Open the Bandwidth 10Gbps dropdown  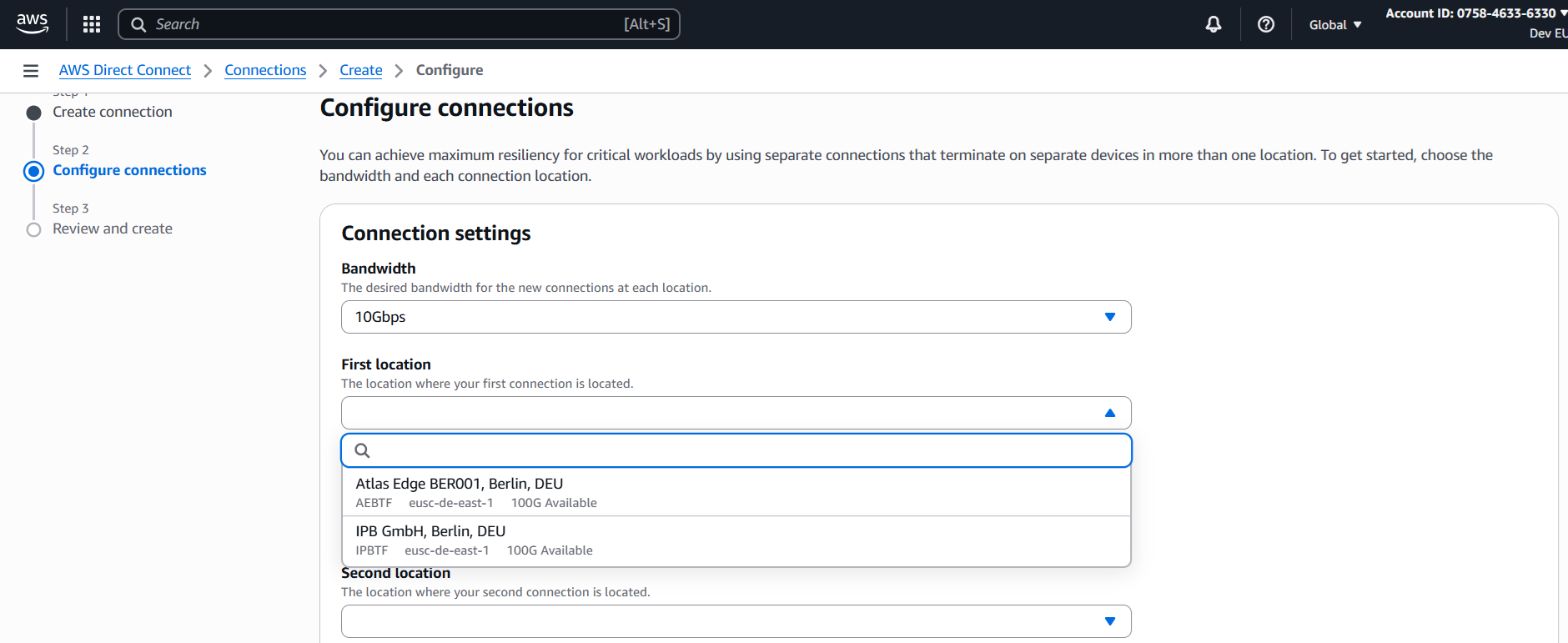tap(736, 317)
